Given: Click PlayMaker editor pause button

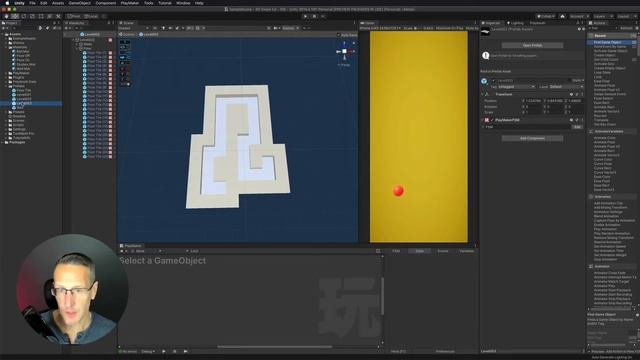Looking at the screenshot, I should (x=175, y=351).
